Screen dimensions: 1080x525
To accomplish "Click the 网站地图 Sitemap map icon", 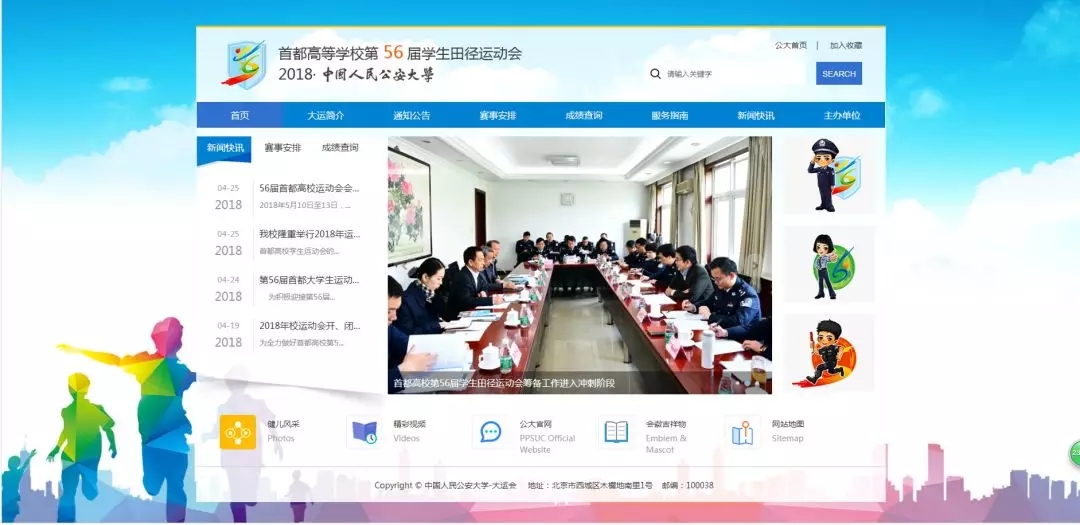I will tap(742, 432).
